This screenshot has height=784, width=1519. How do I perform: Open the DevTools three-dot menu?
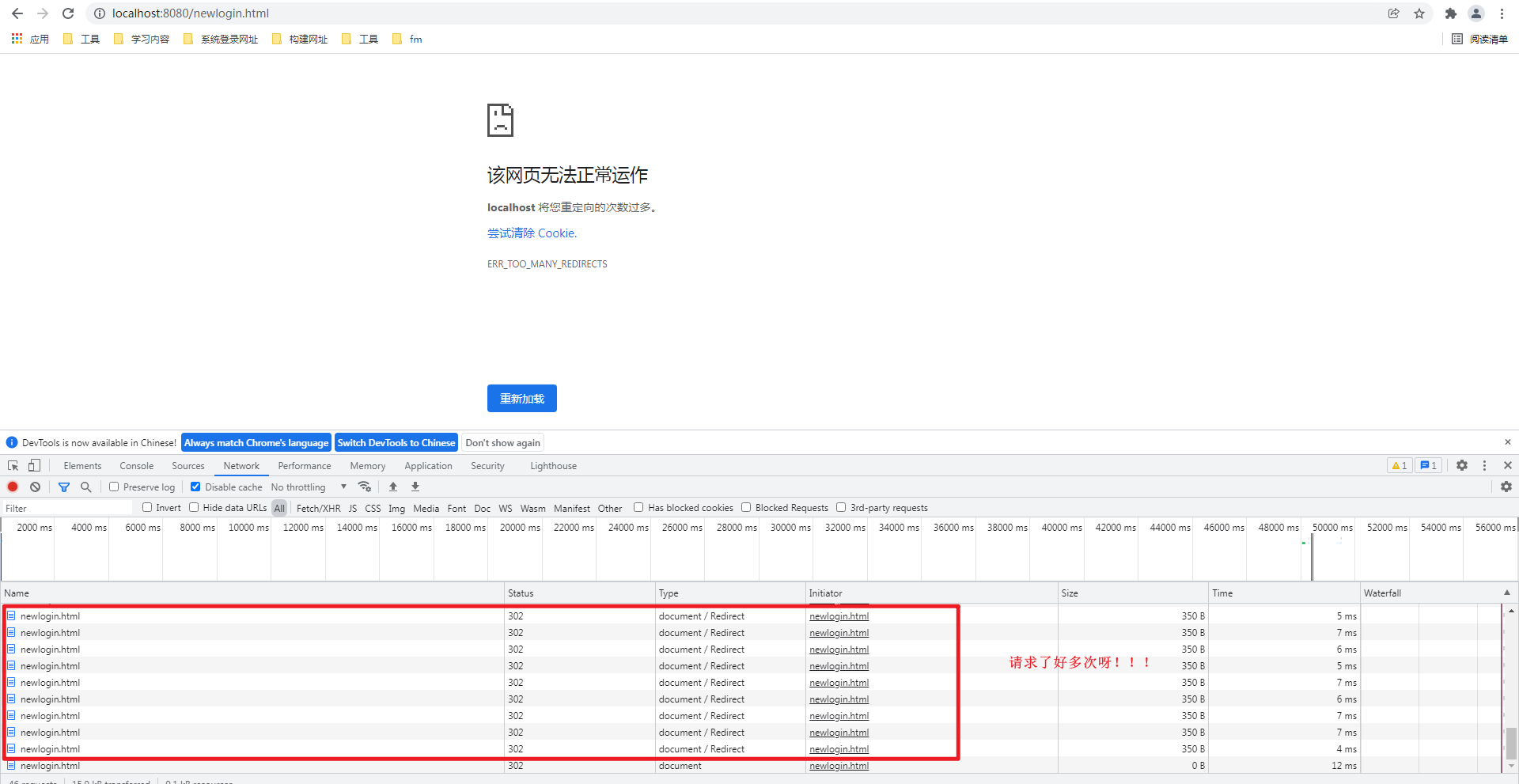coord(1485,465)
